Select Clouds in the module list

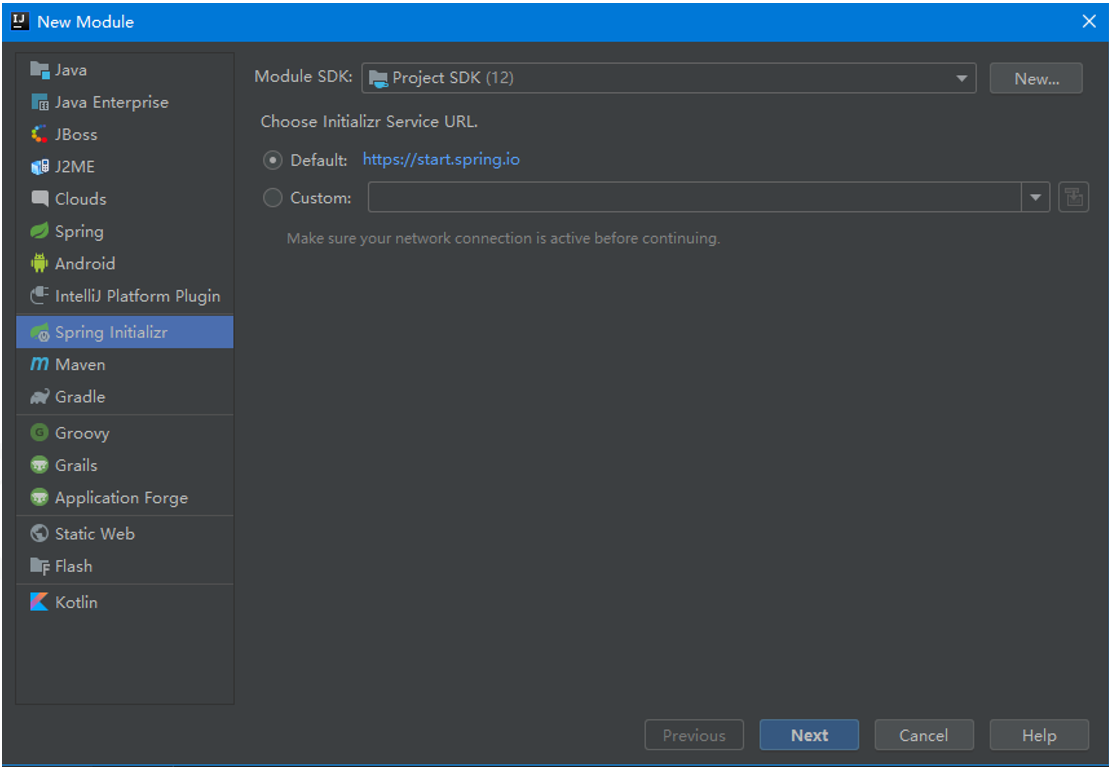(124, 199)
